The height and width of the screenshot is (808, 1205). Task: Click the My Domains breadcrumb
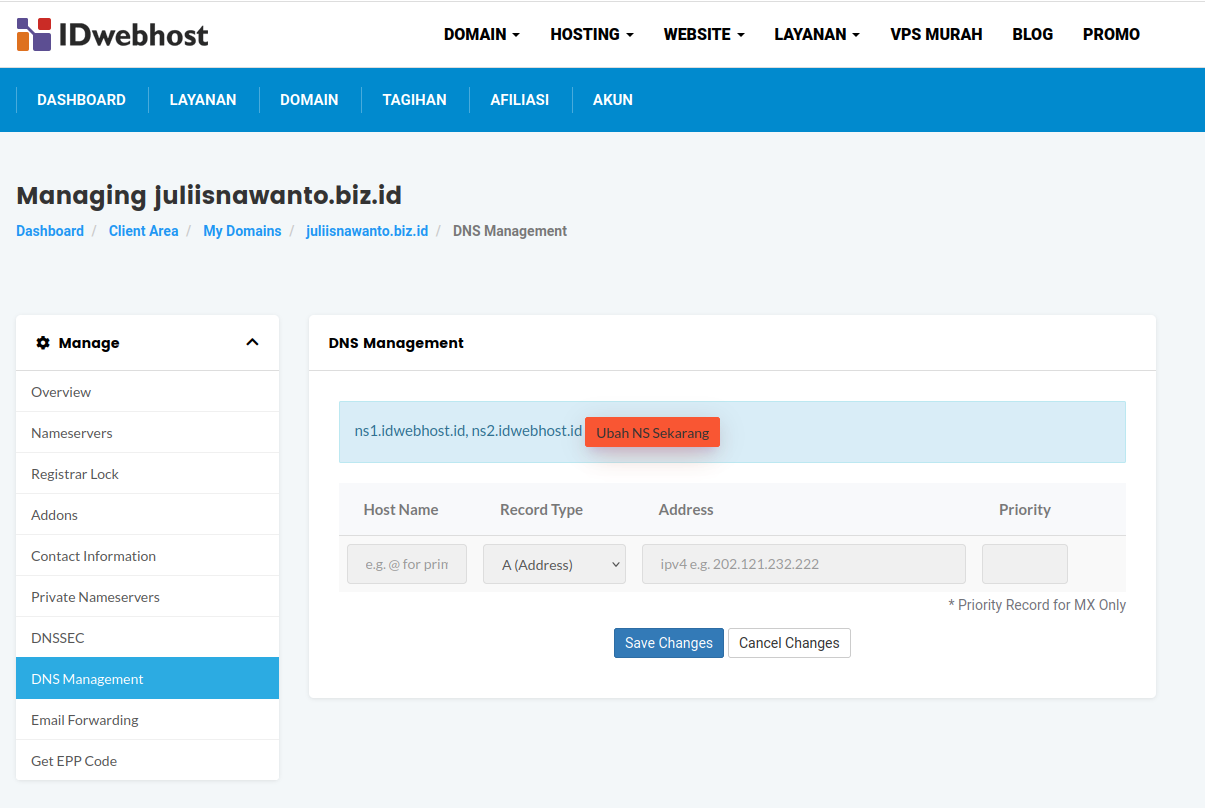click(x=242, y=231)
